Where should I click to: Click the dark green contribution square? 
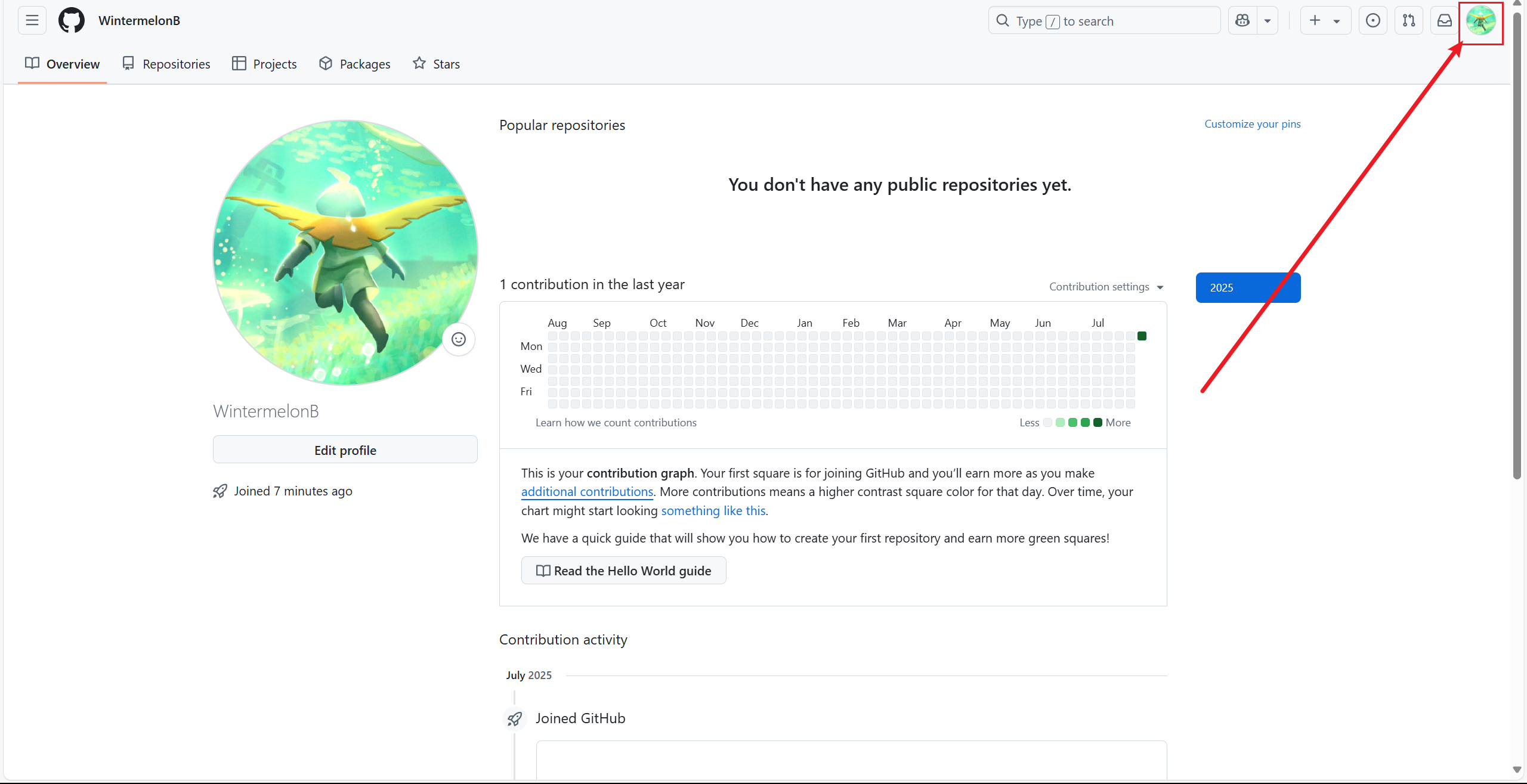[1142, 336]
